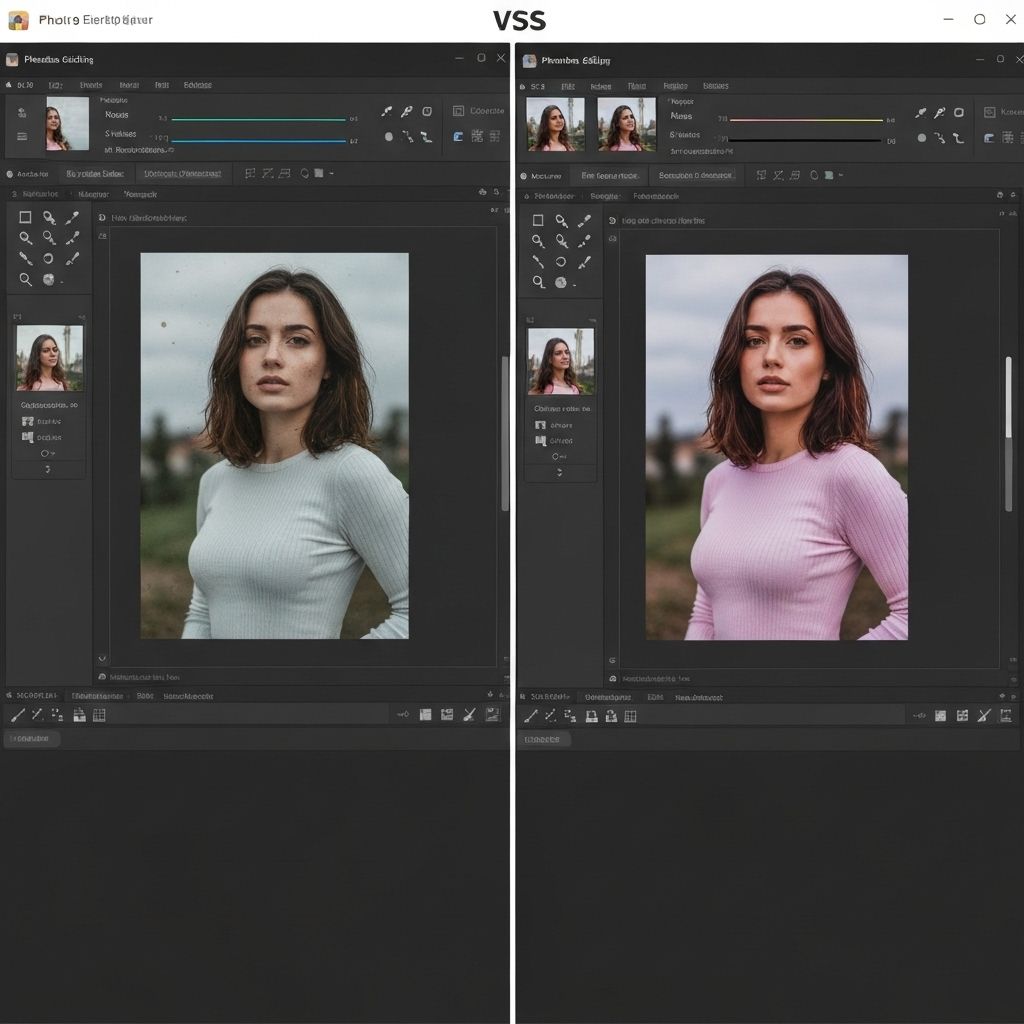The image size is (1024, 1024).
Task: Toggle second layer visibility icon in right side panel
Action: click(x=540, y=440)
